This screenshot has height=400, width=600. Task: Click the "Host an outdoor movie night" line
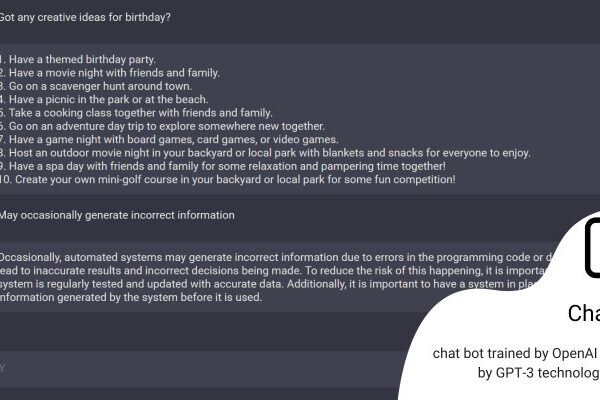click(265, 153)
